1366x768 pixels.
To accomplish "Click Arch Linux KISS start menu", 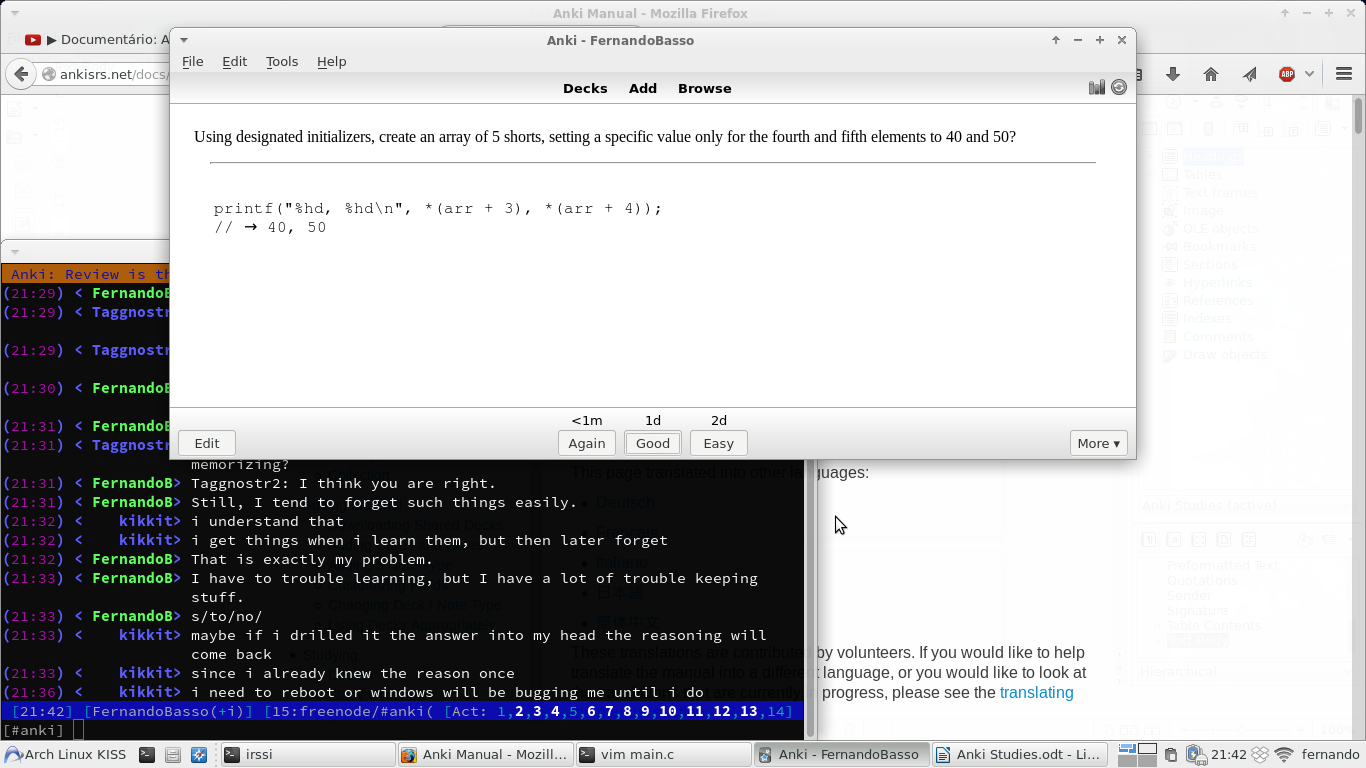I will pyautogui.click(x=66, y=755).
